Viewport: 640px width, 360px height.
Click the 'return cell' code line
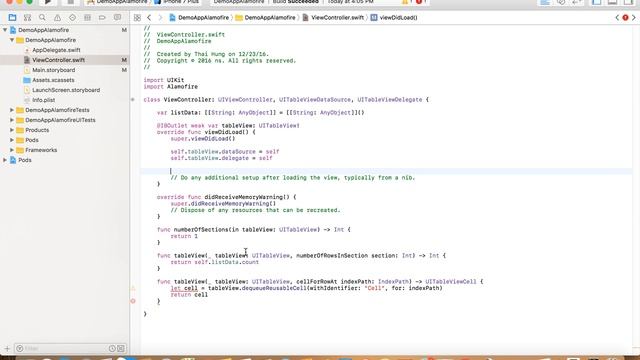(x=189, y=295)
